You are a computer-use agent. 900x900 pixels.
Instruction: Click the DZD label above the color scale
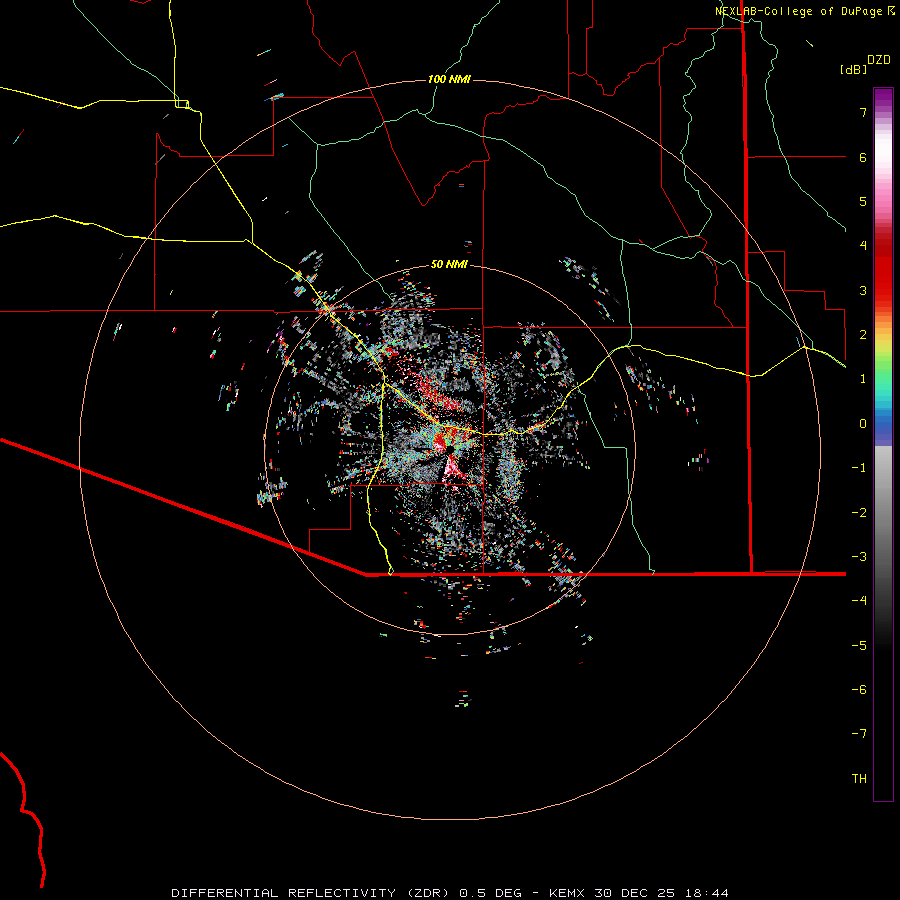point(878,60)
